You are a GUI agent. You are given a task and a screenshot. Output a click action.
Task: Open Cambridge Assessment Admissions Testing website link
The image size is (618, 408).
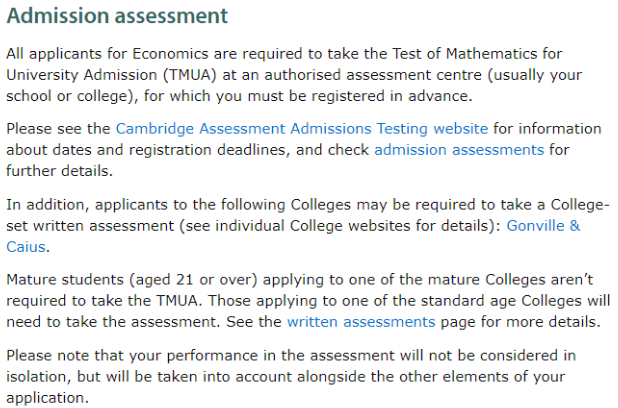(302, 129)
